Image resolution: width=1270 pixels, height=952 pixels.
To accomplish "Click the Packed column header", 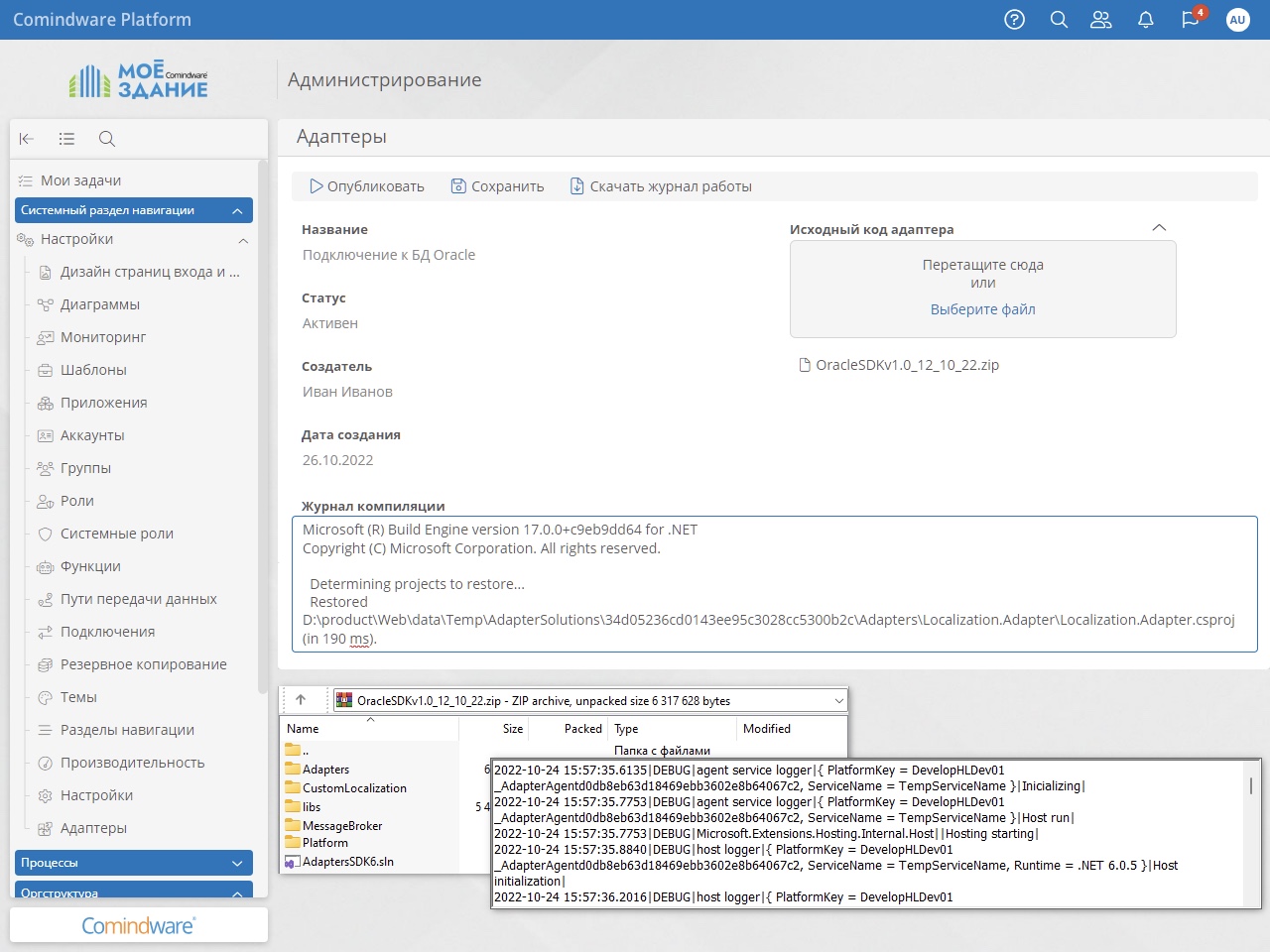I will pos(583,729).
